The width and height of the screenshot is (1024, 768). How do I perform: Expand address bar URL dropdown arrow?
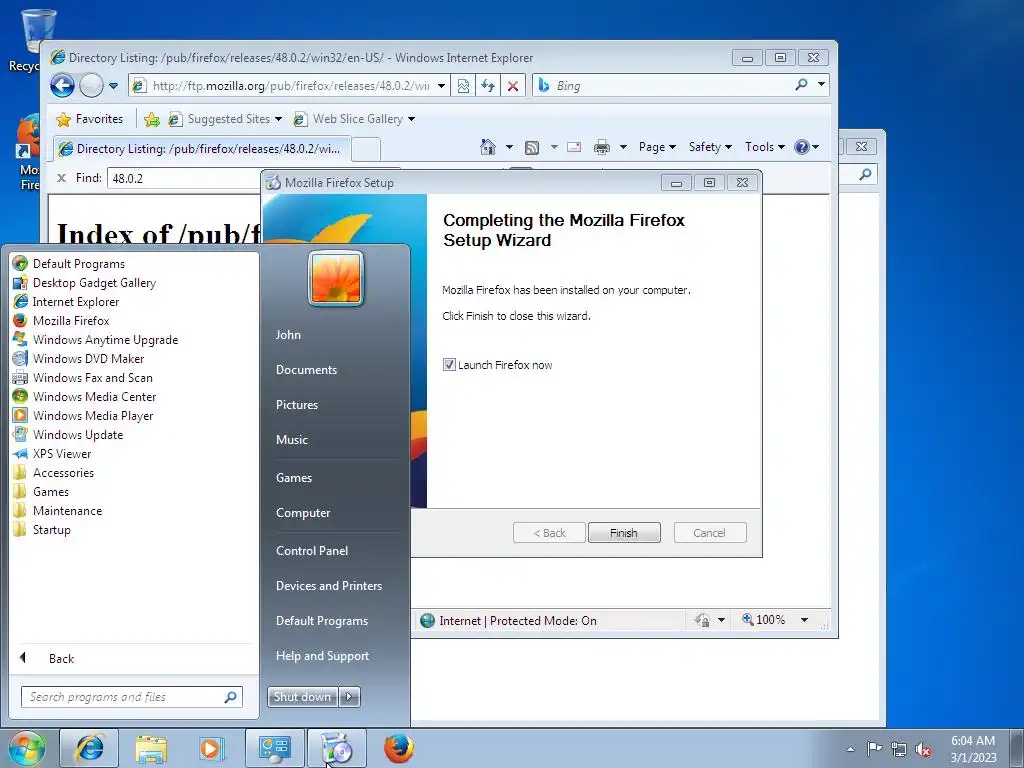click(441, 86)
